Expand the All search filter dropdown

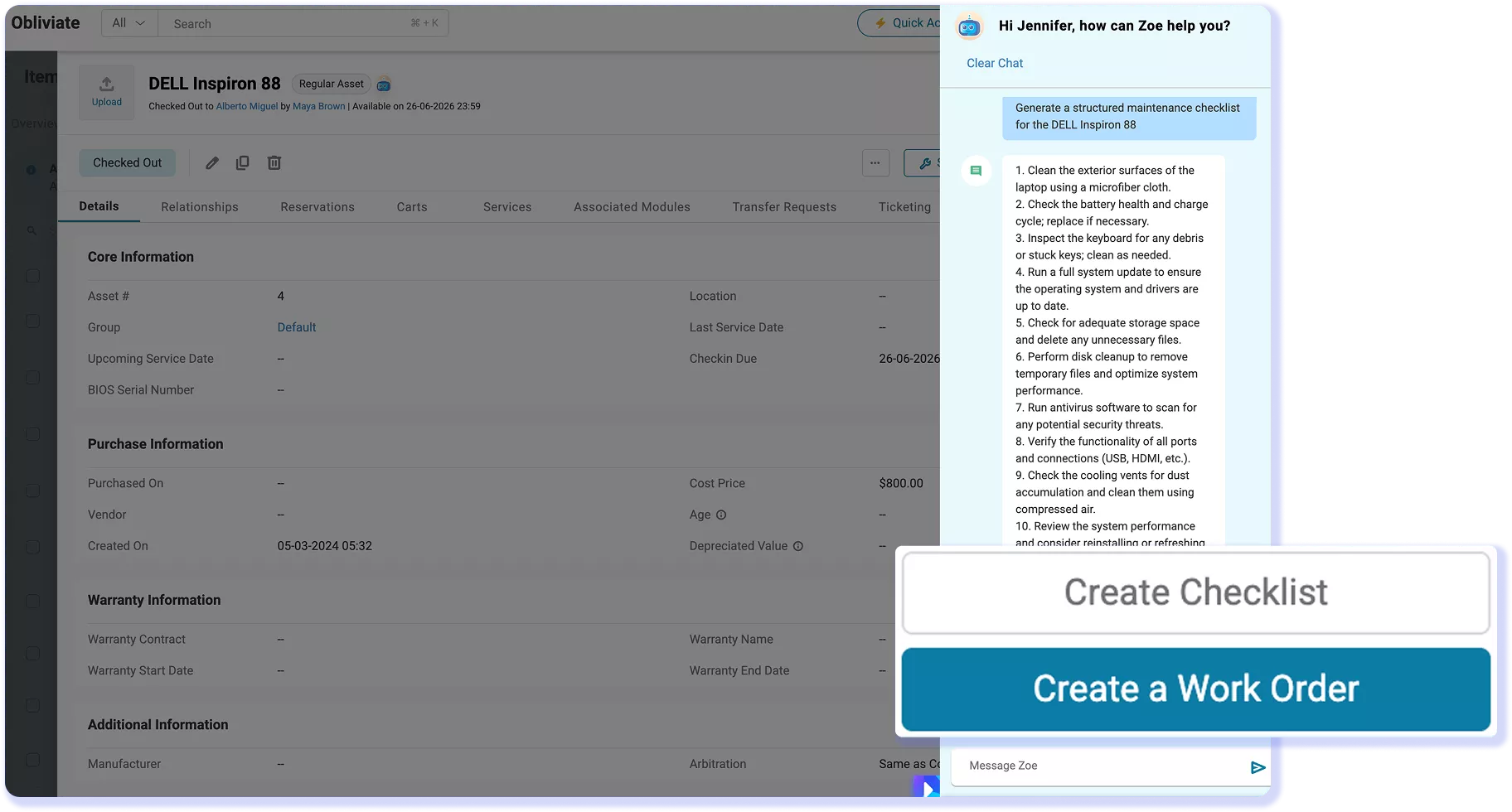click(129, 23)
